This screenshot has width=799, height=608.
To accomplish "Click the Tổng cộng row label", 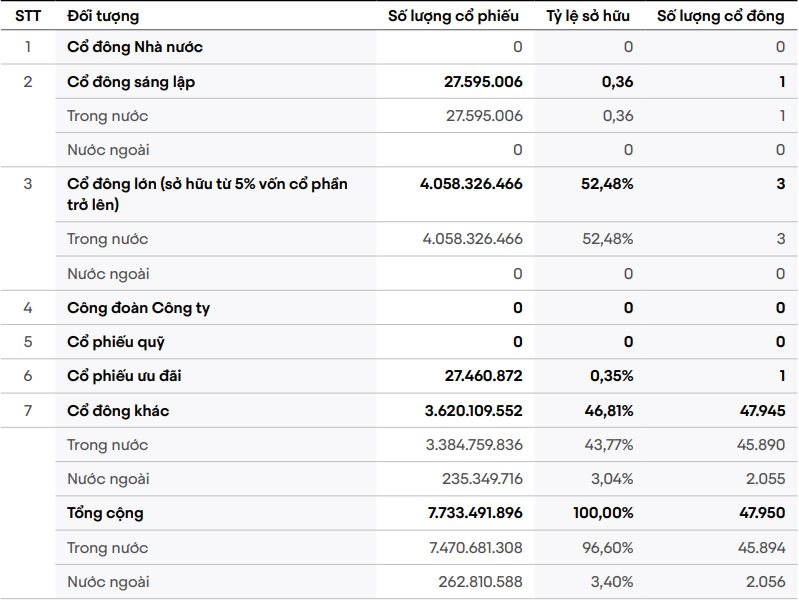I will [105, 513].
